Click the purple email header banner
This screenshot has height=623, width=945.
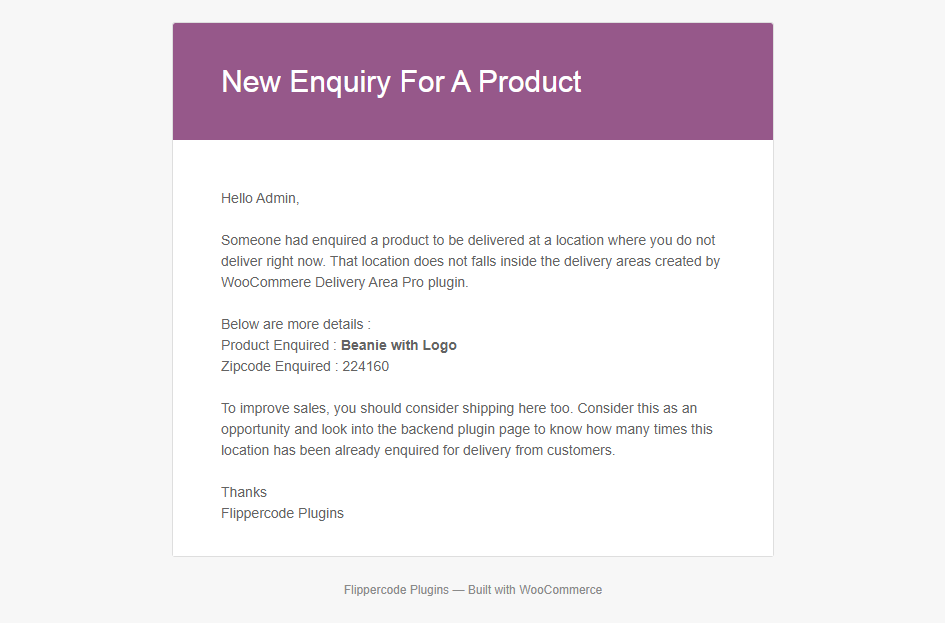472,81
